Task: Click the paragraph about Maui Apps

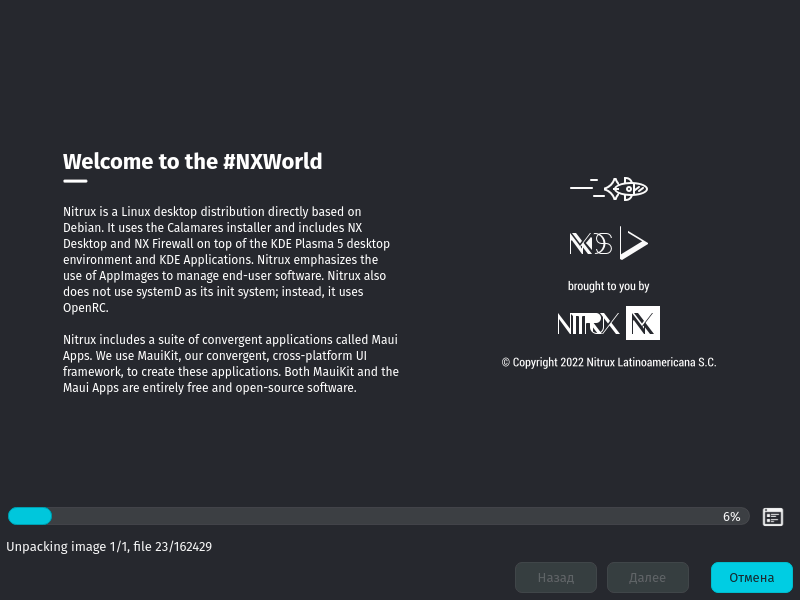Action: (x=231, y=363)
